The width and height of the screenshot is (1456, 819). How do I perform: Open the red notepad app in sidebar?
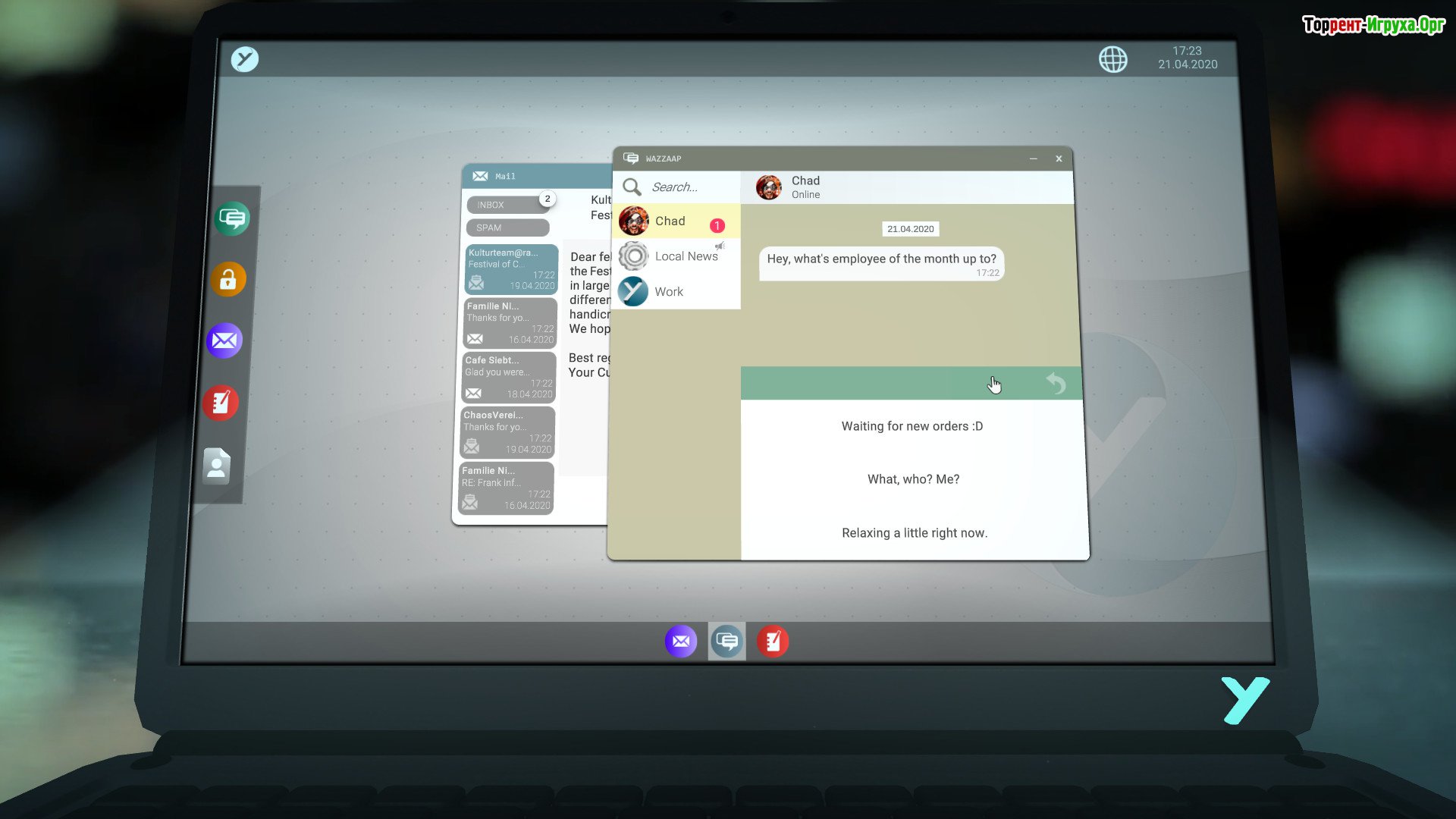[x=221, y=403]
